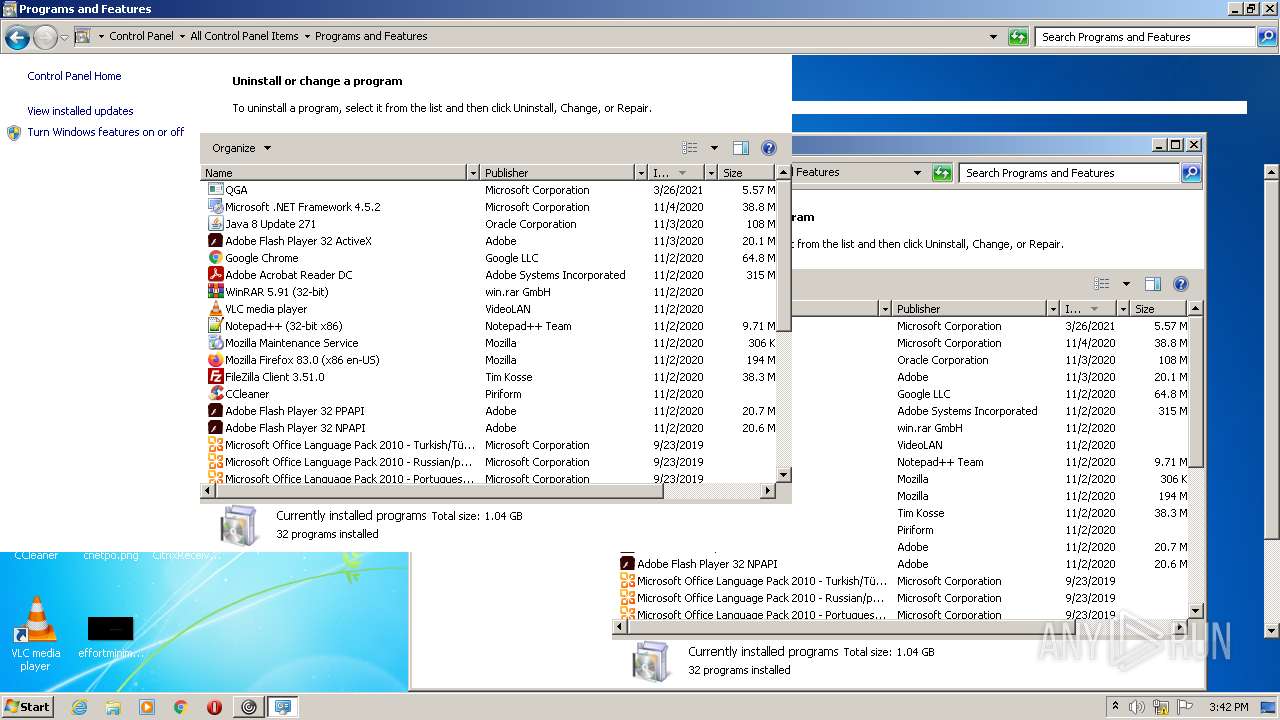
Task: Open Installed On column filter dropdown in front list
Action: [x=713, y=173]
